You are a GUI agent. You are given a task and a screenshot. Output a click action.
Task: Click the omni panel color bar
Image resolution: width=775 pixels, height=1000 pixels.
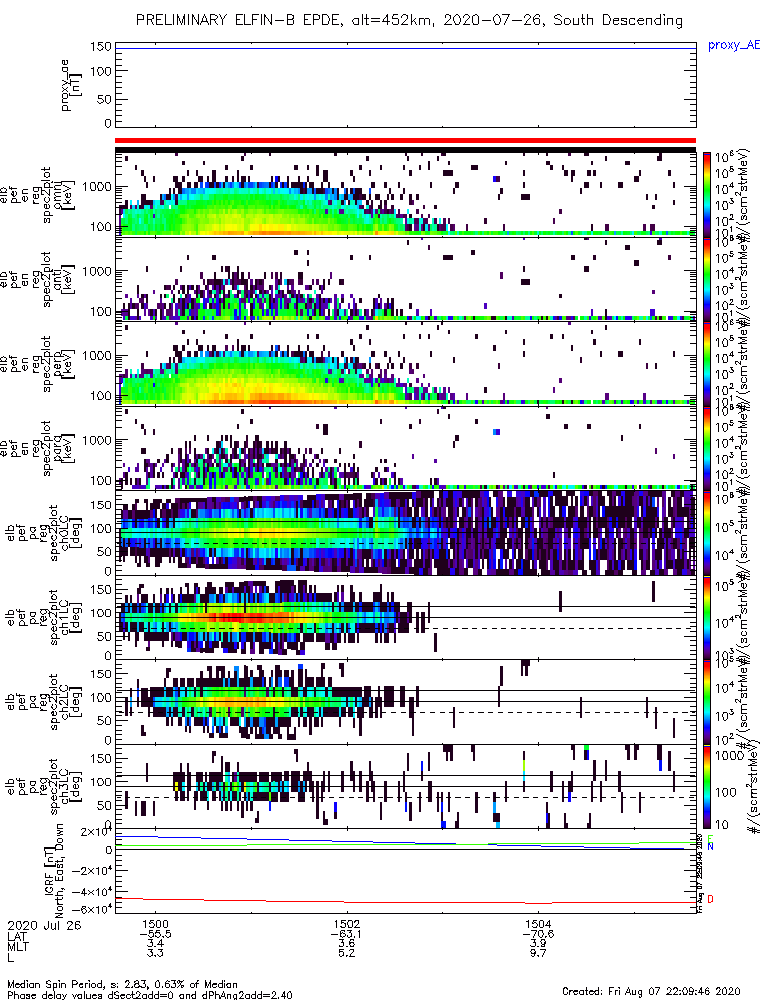(x=707, y=194)
